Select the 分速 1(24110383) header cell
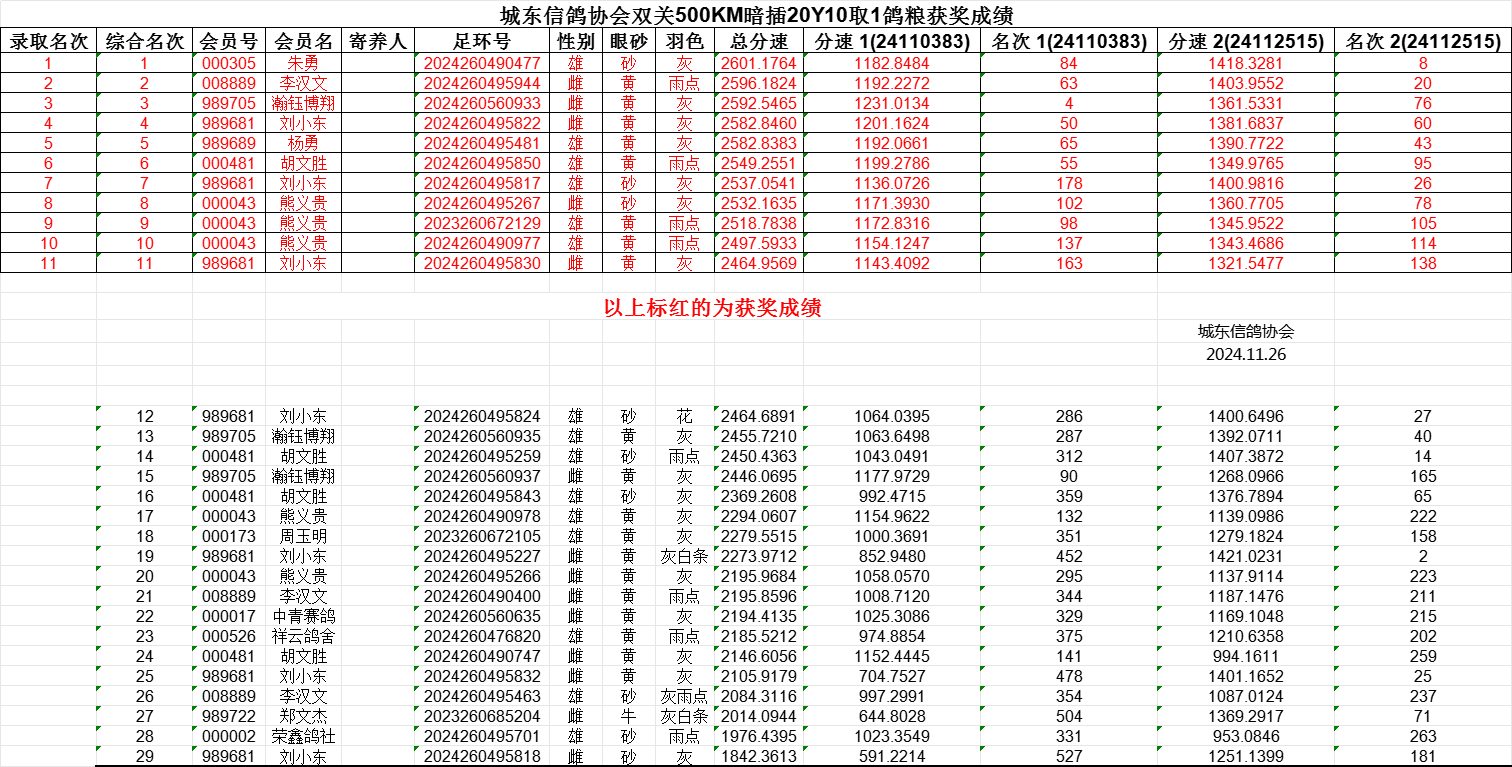 click(892, 42)
